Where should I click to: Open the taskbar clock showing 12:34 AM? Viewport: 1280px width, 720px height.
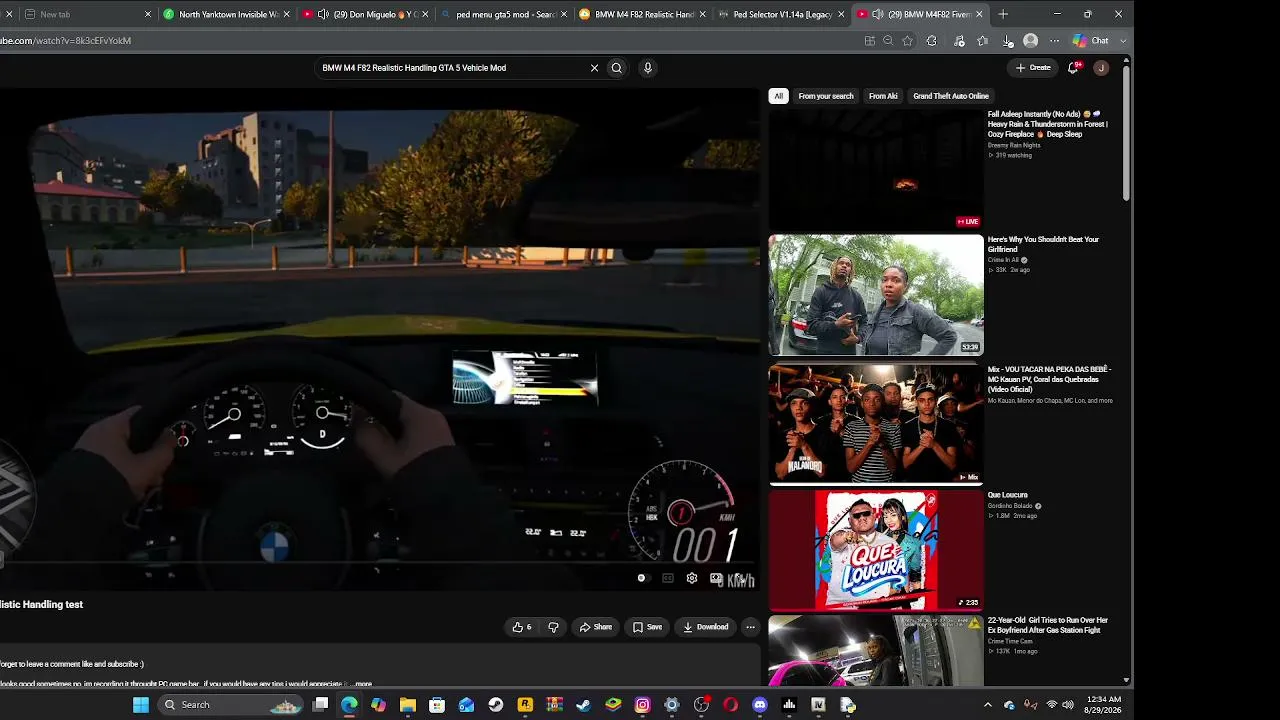1104,705
